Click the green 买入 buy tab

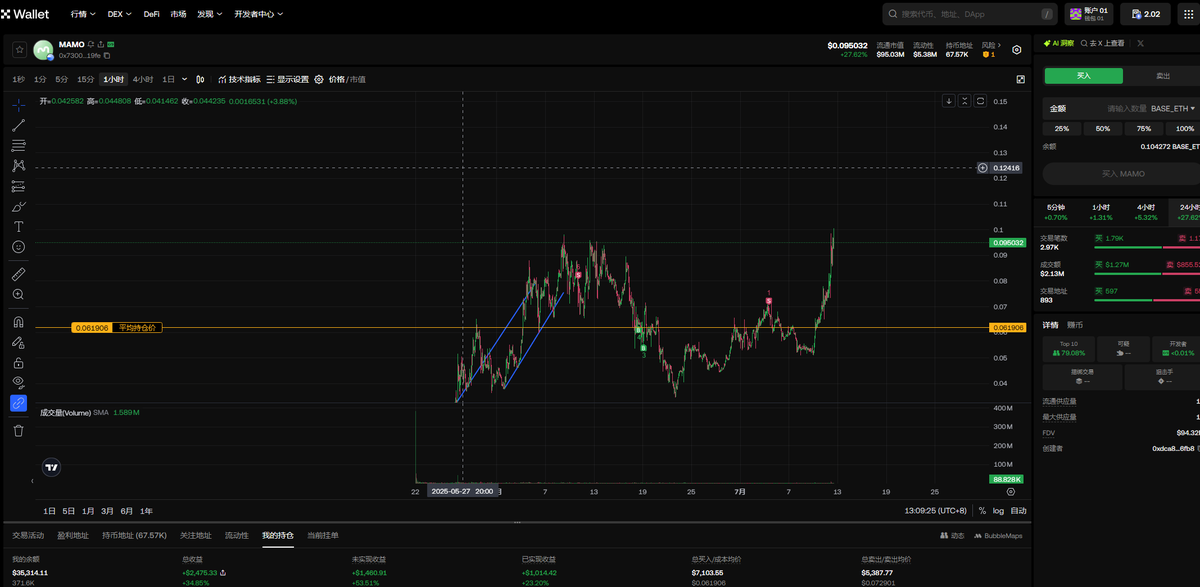[x=1084, y=76]
